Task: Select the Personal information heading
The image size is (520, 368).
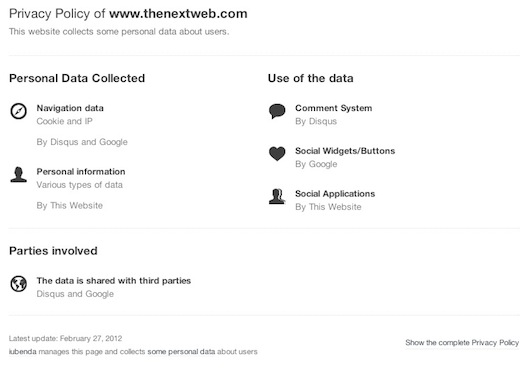Action: pos(81,172)
